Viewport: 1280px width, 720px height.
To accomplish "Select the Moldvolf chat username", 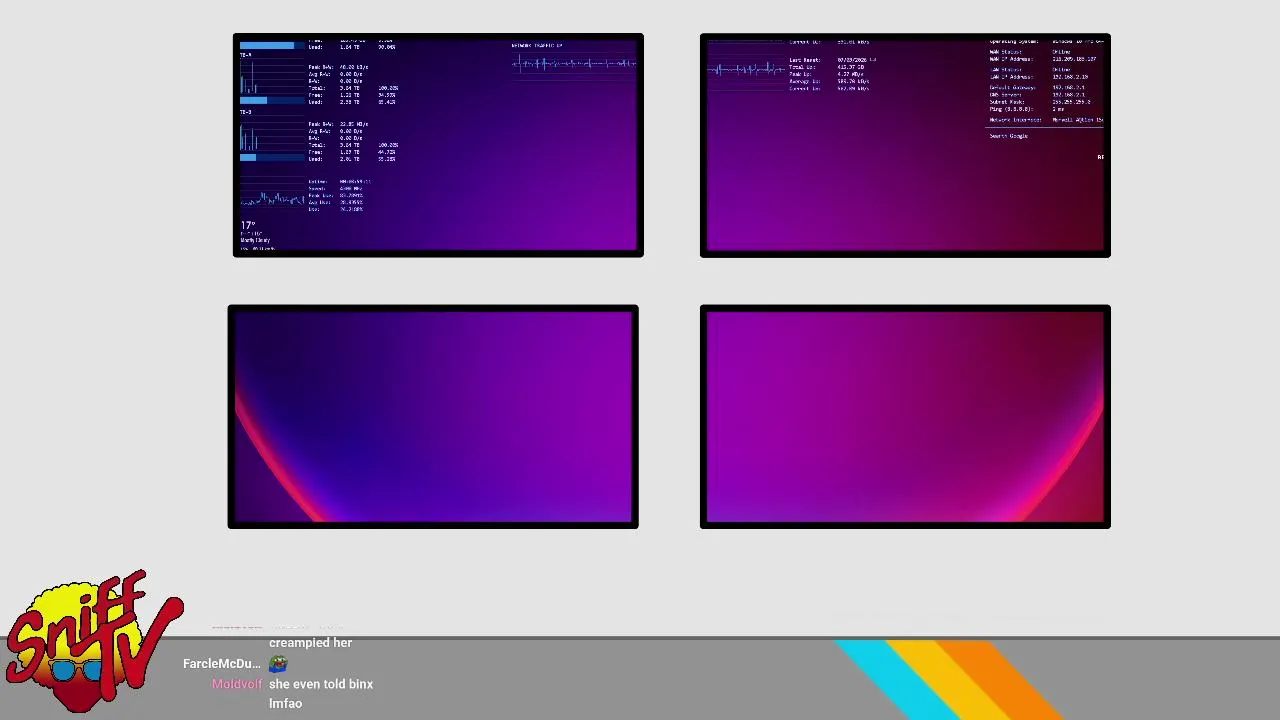I will (237, 684).
